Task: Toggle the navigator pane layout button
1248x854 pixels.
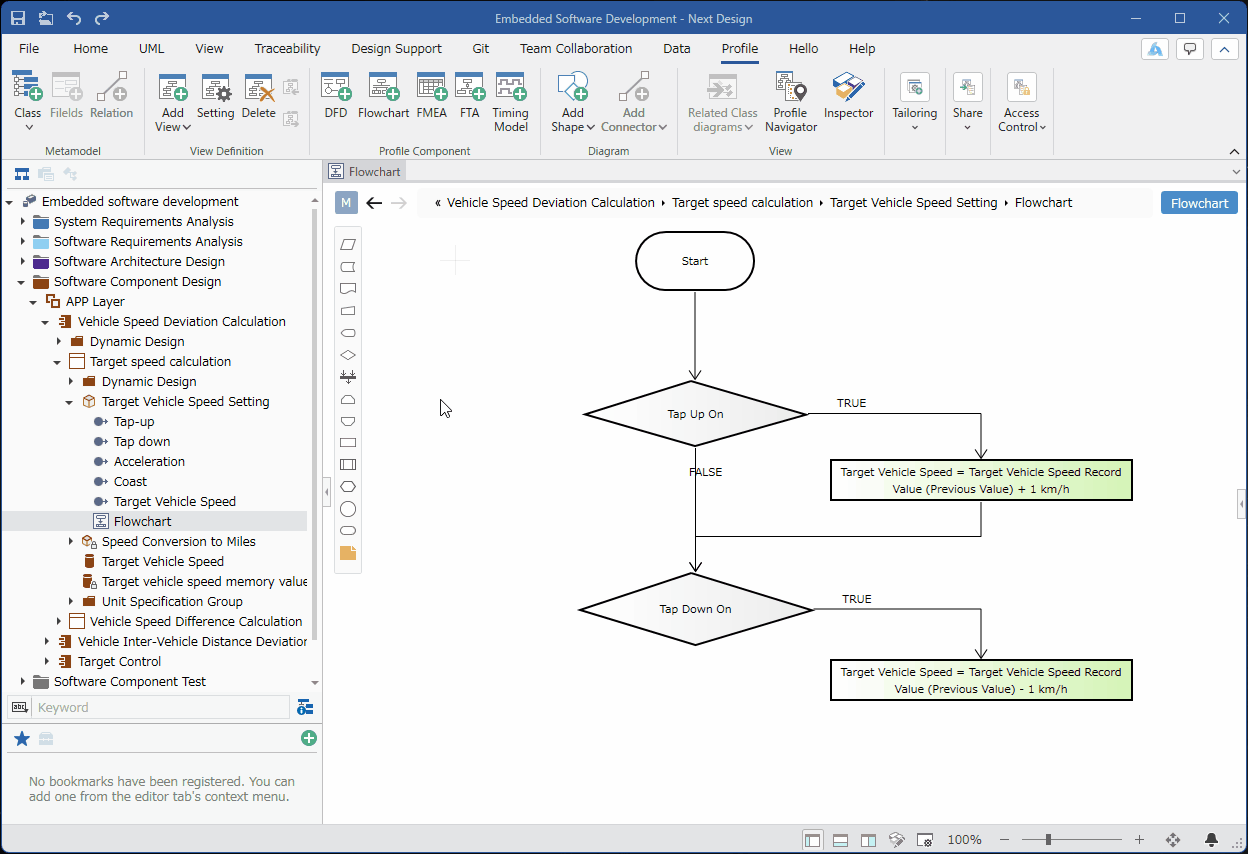Action: 812,839
